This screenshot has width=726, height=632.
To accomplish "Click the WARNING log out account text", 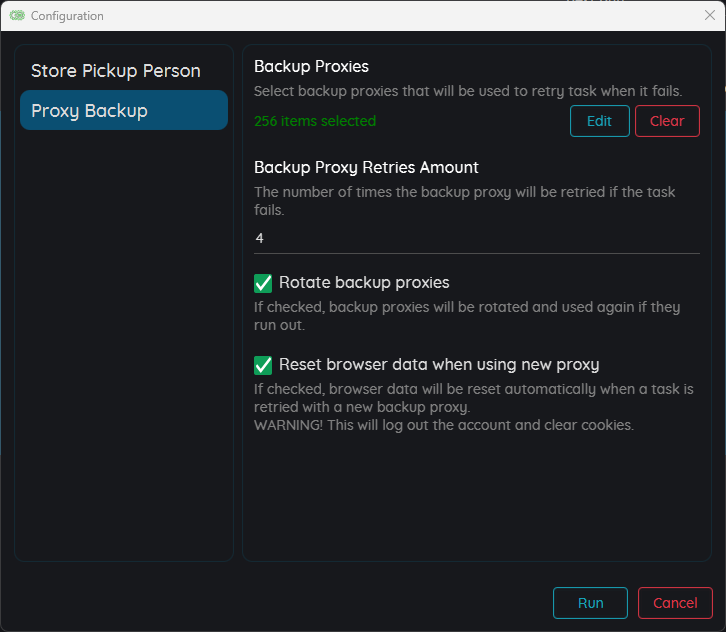I will point(444,425).
